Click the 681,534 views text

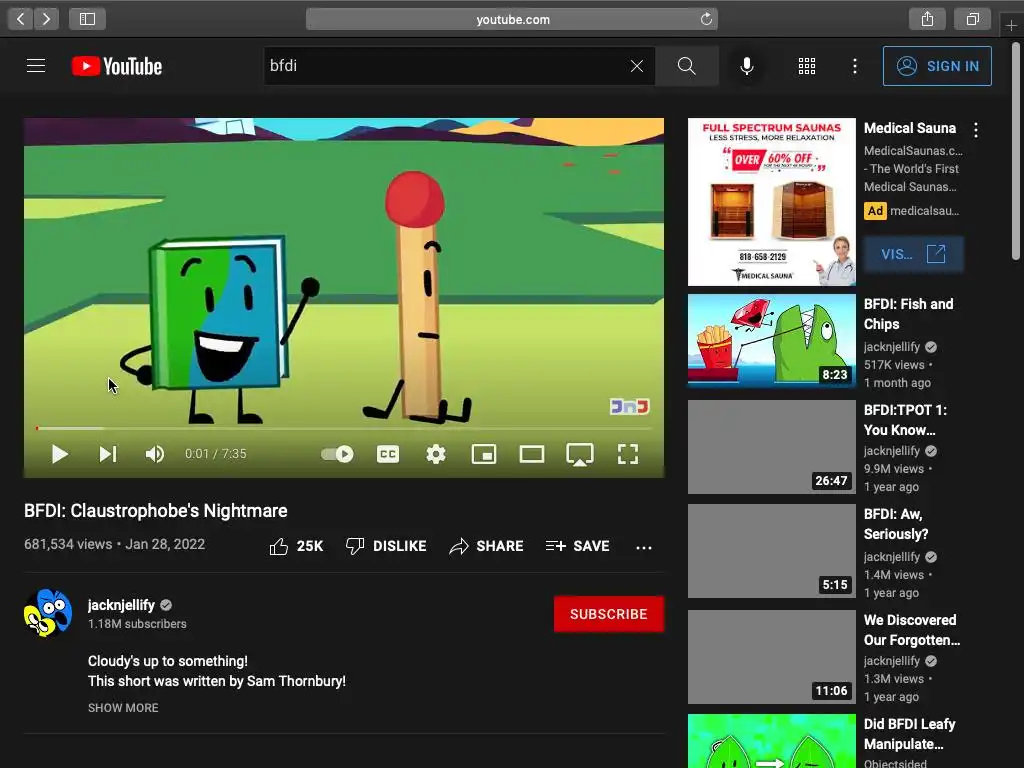68,544
